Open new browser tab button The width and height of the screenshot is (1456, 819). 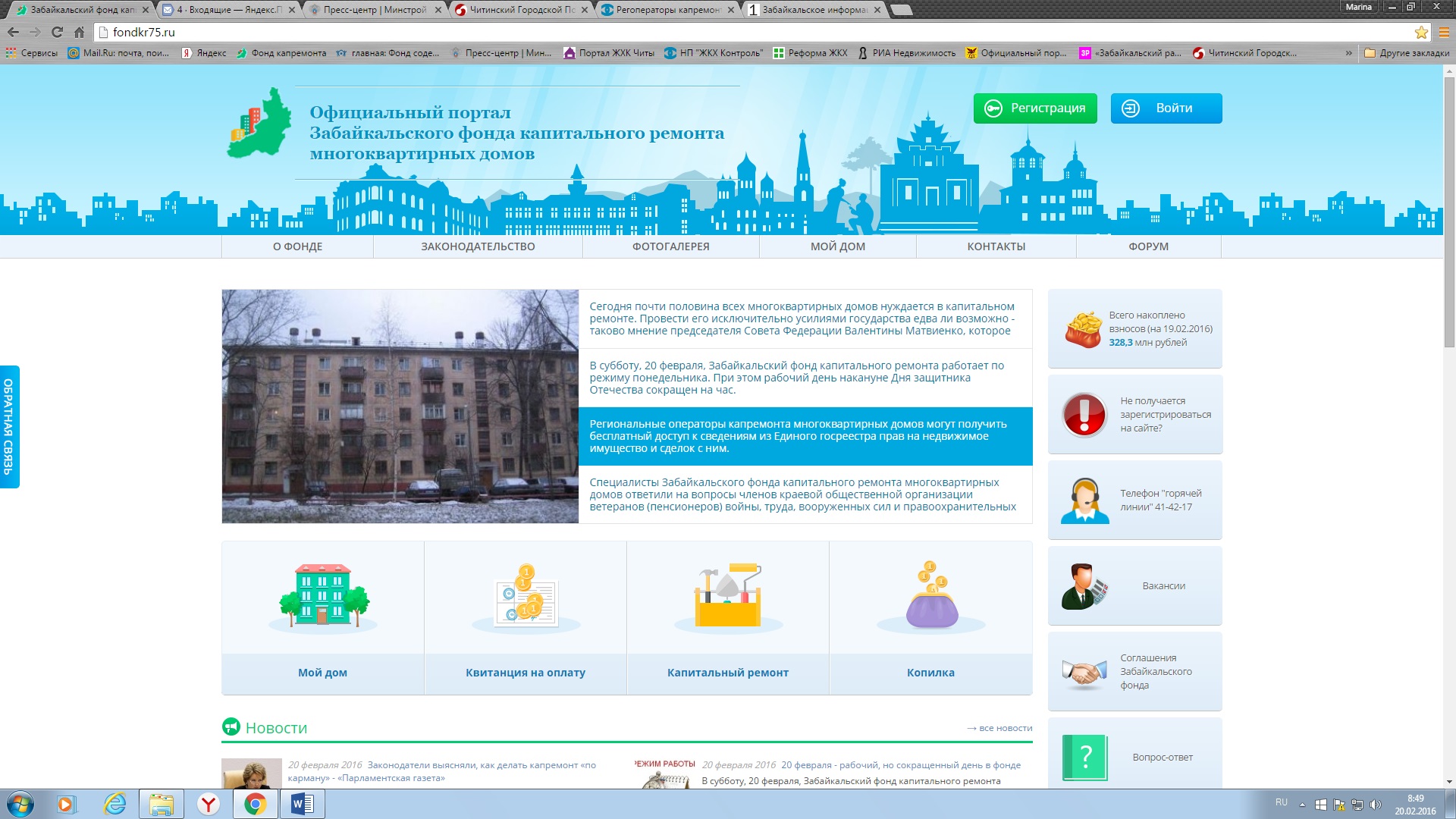coord(901,10)
